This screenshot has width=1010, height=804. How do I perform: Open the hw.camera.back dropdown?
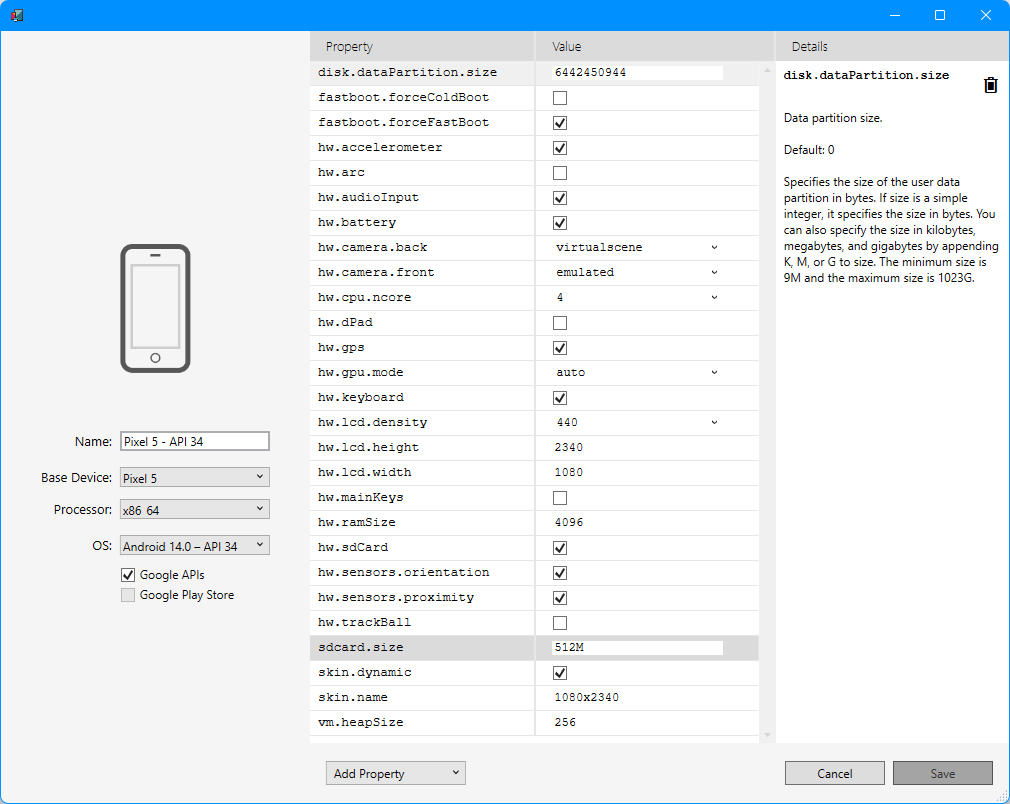(713, 247)
